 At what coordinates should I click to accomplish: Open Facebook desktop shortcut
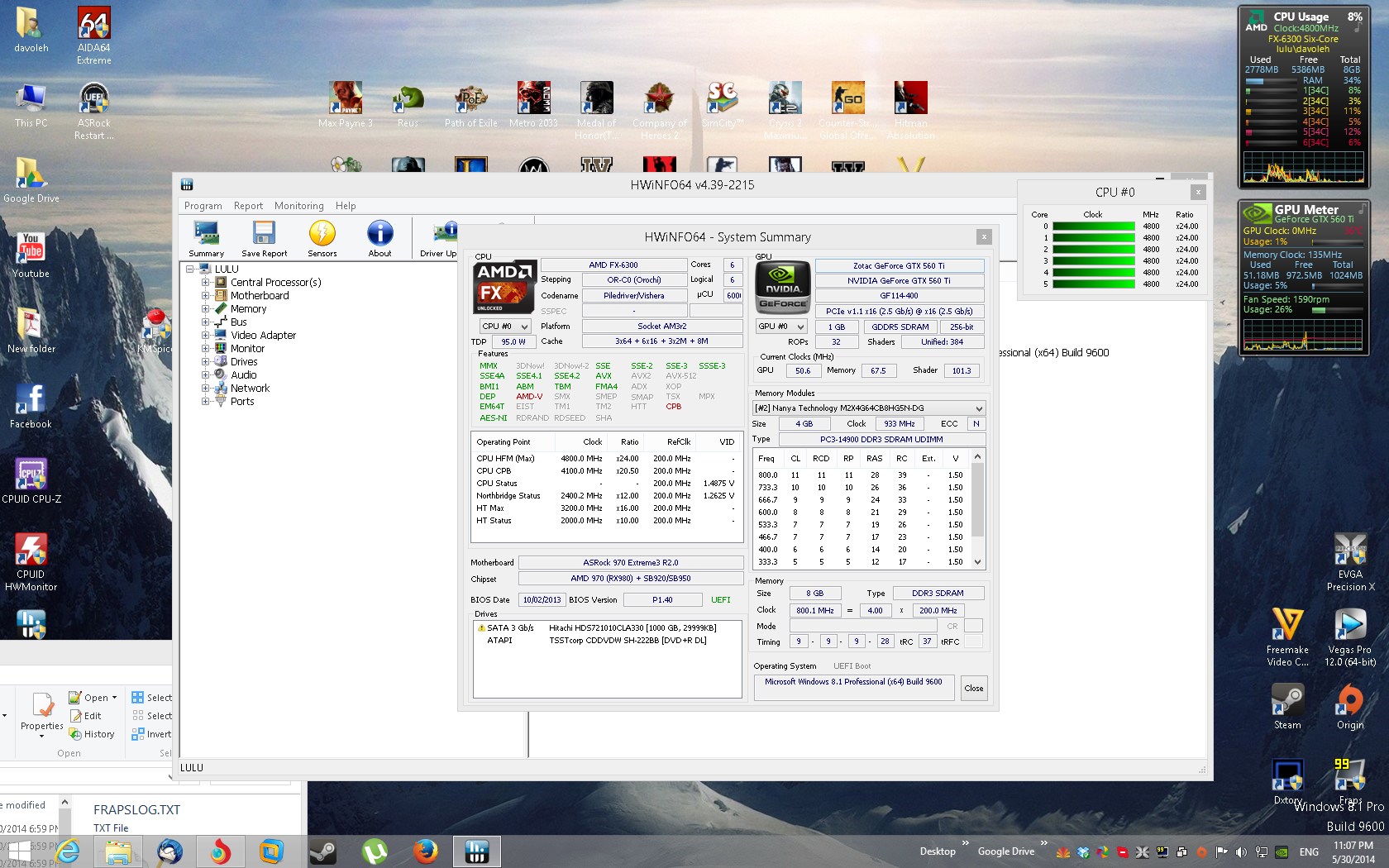click(31, 405)
